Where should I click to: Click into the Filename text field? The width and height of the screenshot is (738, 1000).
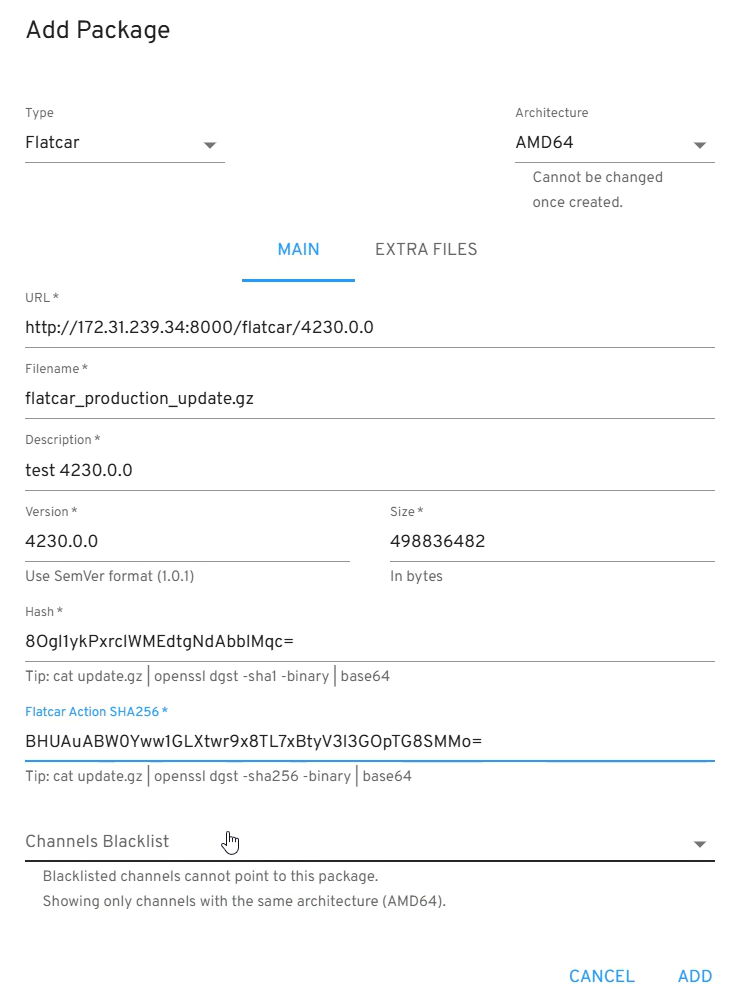[x=368, y=399]
